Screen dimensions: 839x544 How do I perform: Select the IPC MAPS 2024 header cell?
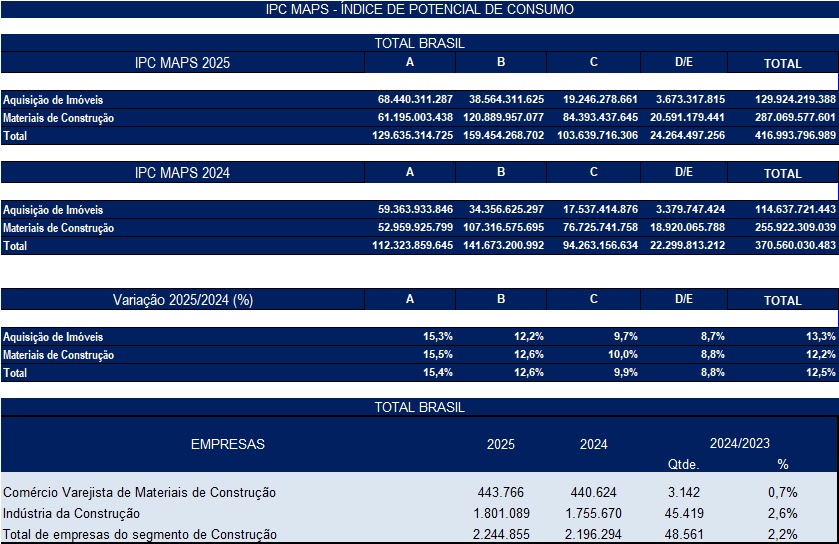pyautogui.click(x=182, y=173)
